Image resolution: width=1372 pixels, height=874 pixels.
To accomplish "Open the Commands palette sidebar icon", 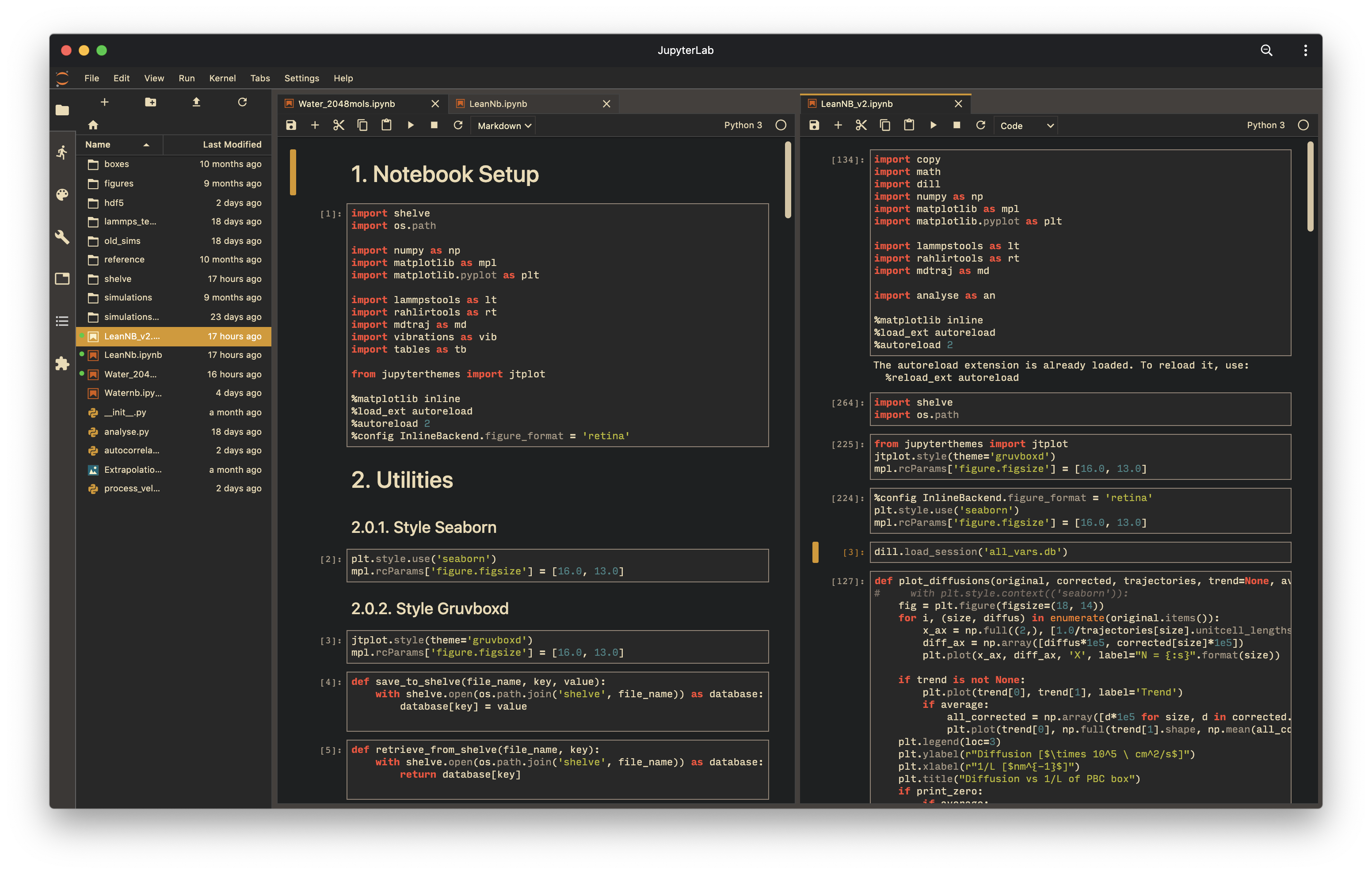I will (62, 195).
